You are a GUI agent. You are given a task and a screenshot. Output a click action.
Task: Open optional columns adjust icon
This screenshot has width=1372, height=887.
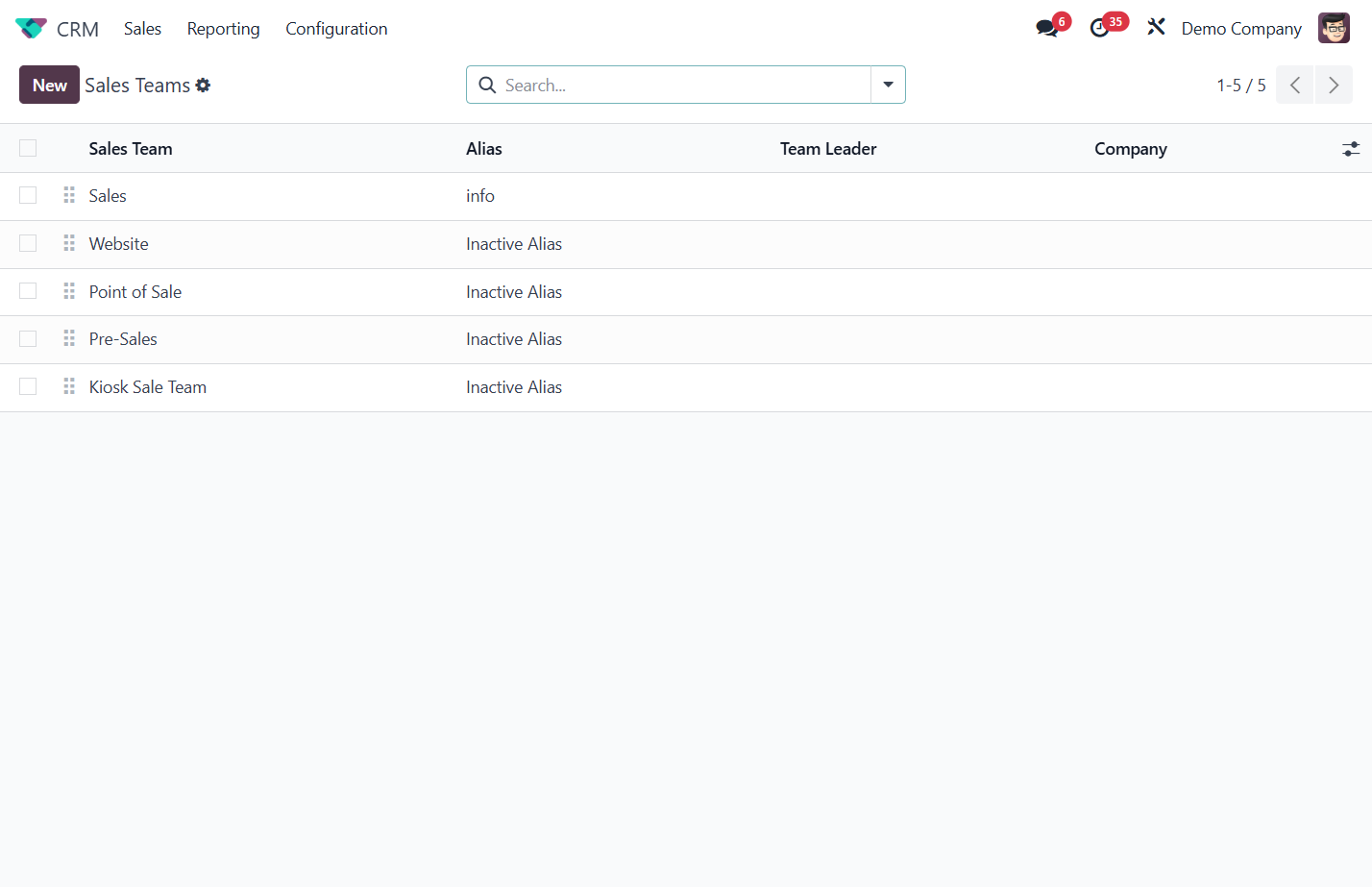coord(1351,149)
